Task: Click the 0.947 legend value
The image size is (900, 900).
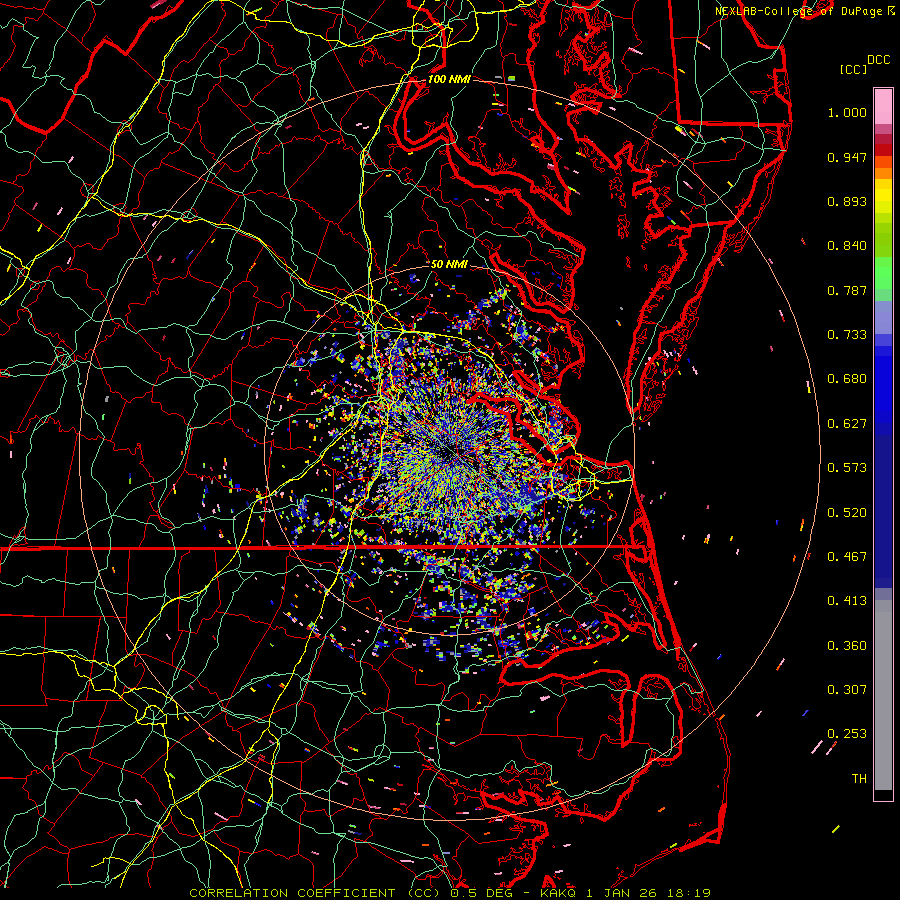Action: (x=847, y=157)
